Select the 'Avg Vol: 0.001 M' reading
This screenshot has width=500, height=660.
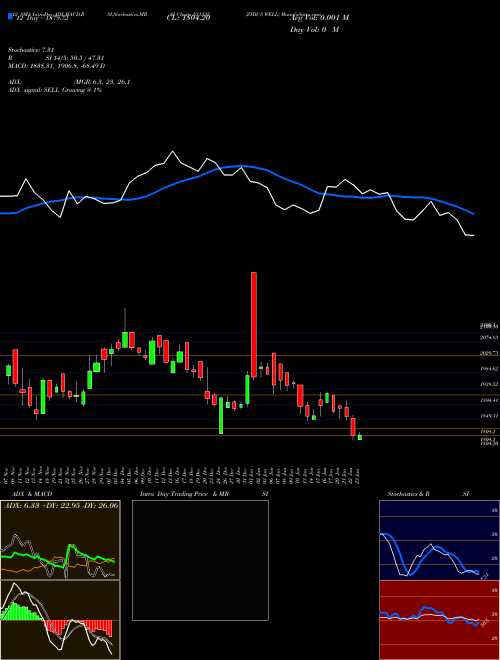click(319, 17)
